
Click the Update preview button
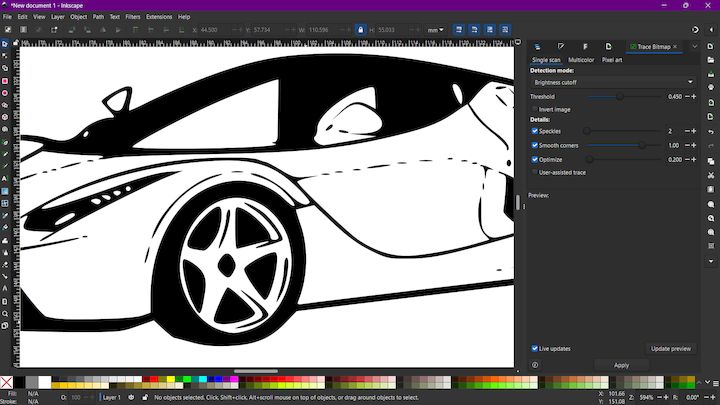670,349
